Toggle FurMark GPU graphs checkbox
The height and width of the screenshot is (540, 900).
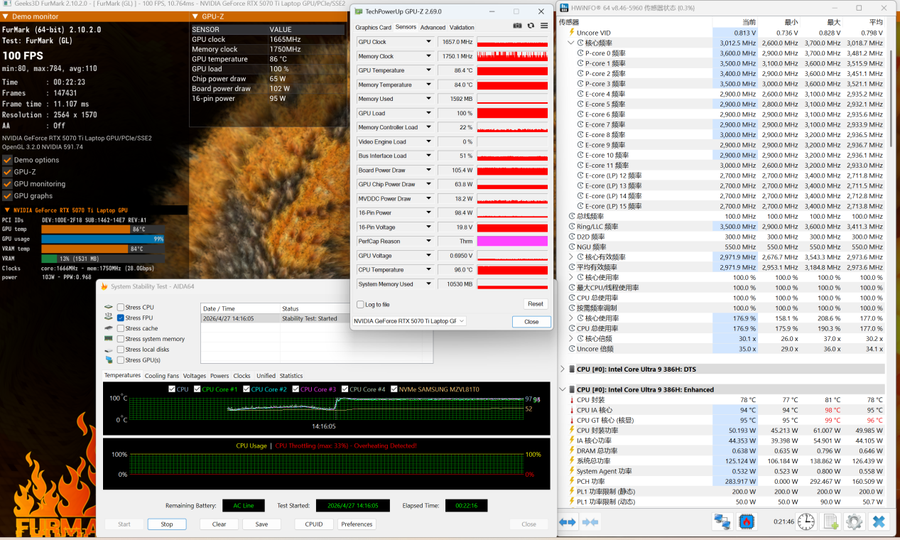(7, 196)
